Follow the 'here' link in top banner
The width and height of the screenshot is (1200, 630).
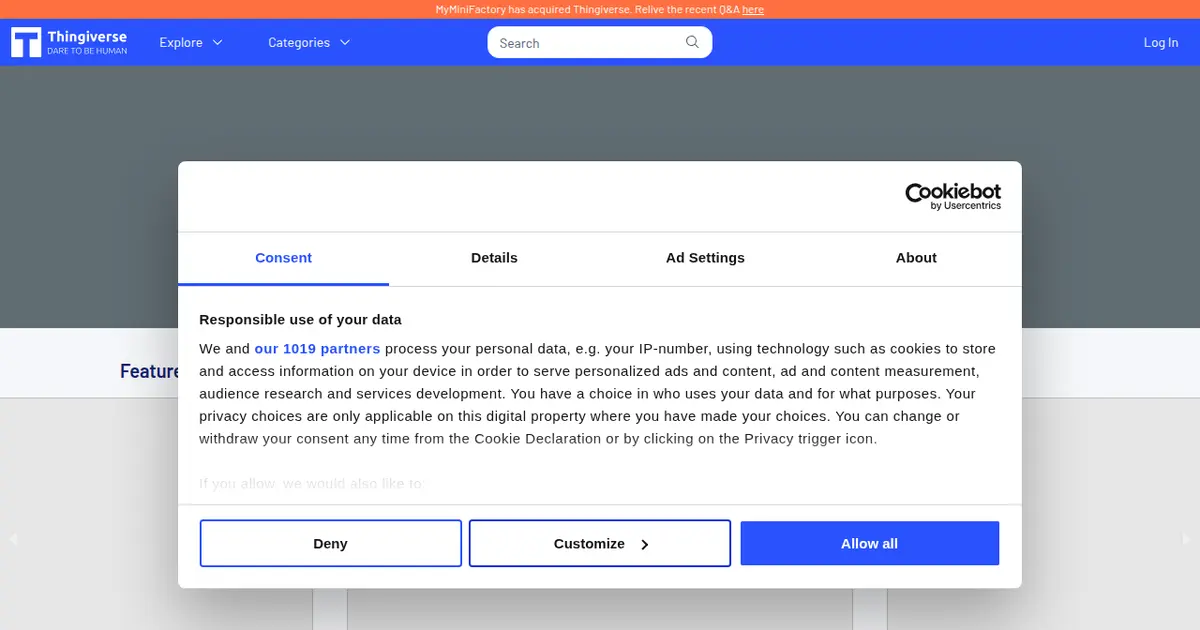click(753, 10)
